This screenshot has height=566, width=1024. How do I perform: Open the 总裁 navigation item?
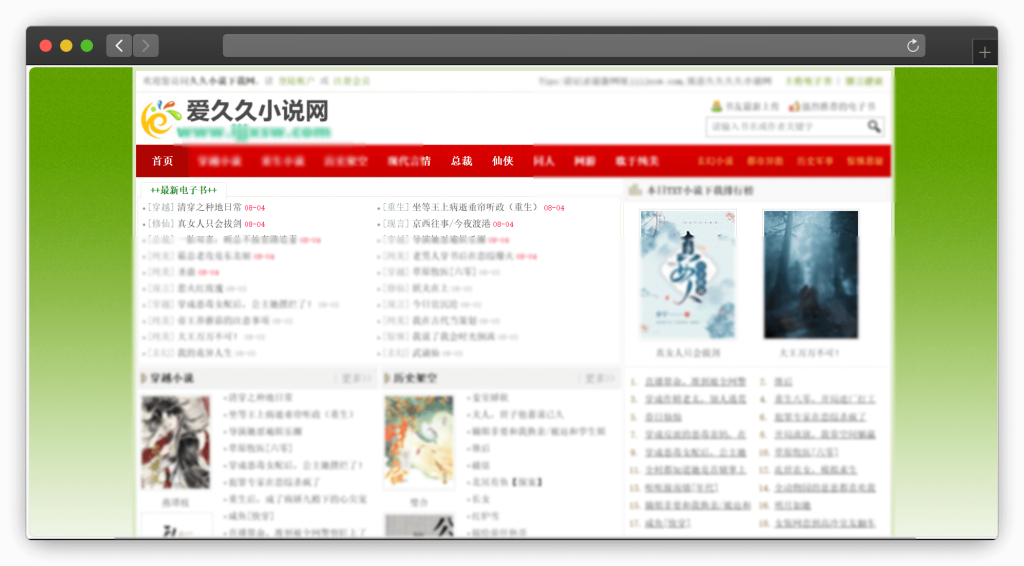coord(462,161)
